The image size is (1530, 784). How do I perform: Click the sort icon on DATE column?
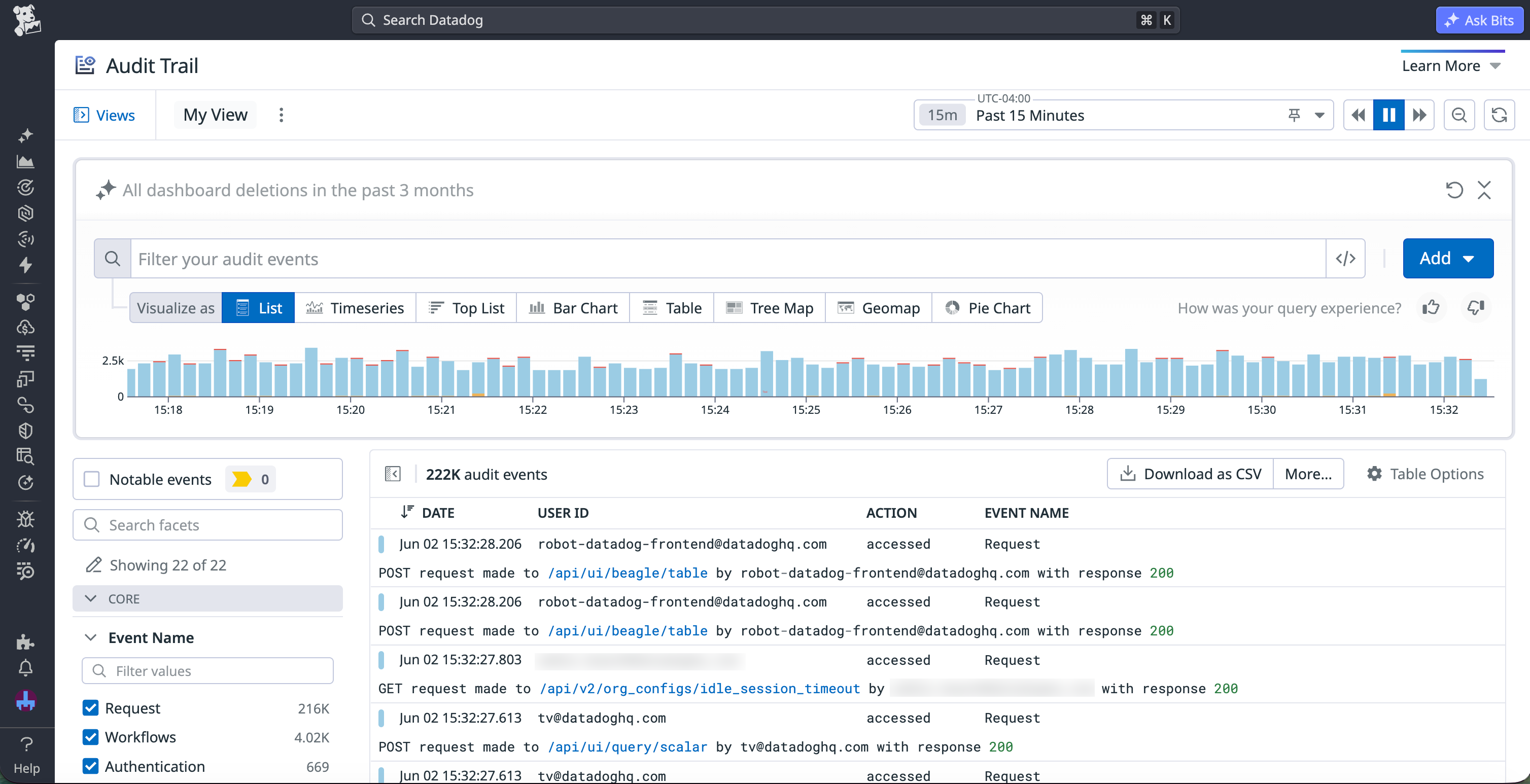point(407,512)
